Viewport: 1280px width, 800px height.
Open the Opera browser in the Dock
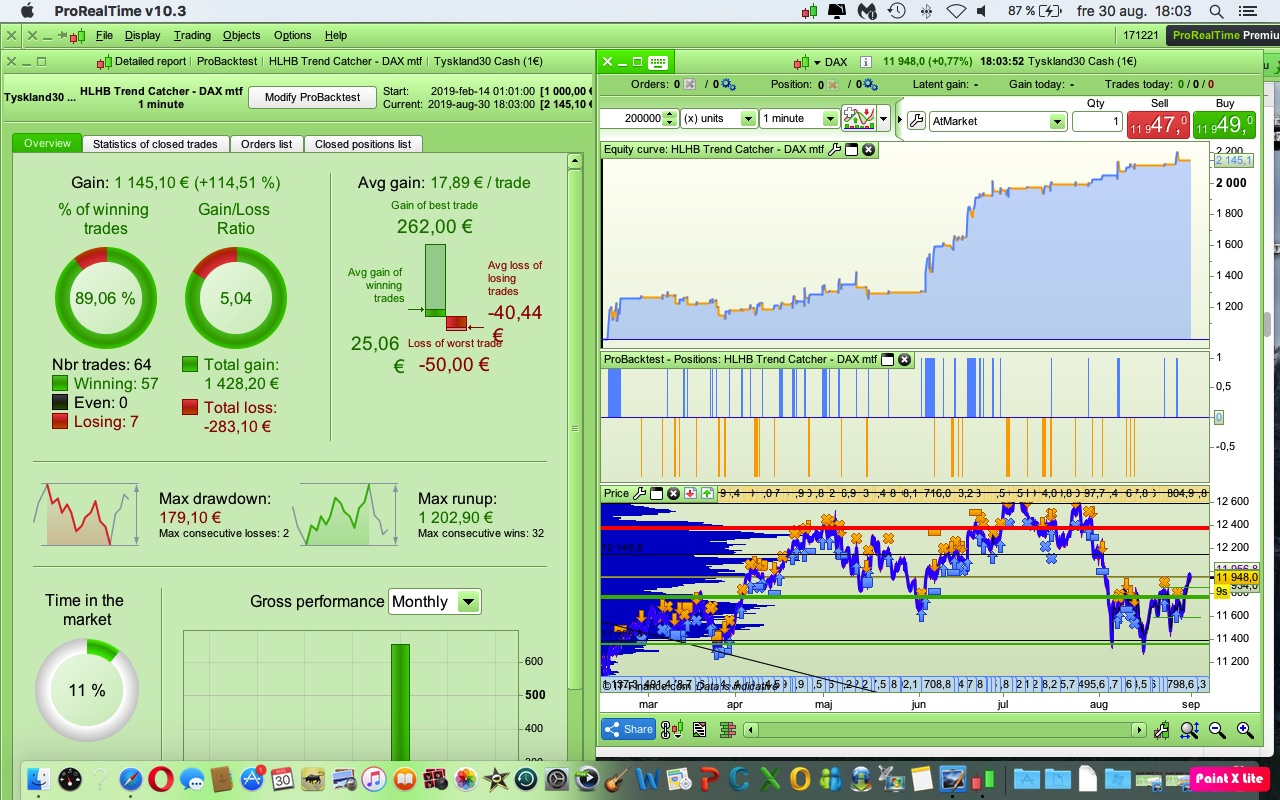(x=161, y=778)
